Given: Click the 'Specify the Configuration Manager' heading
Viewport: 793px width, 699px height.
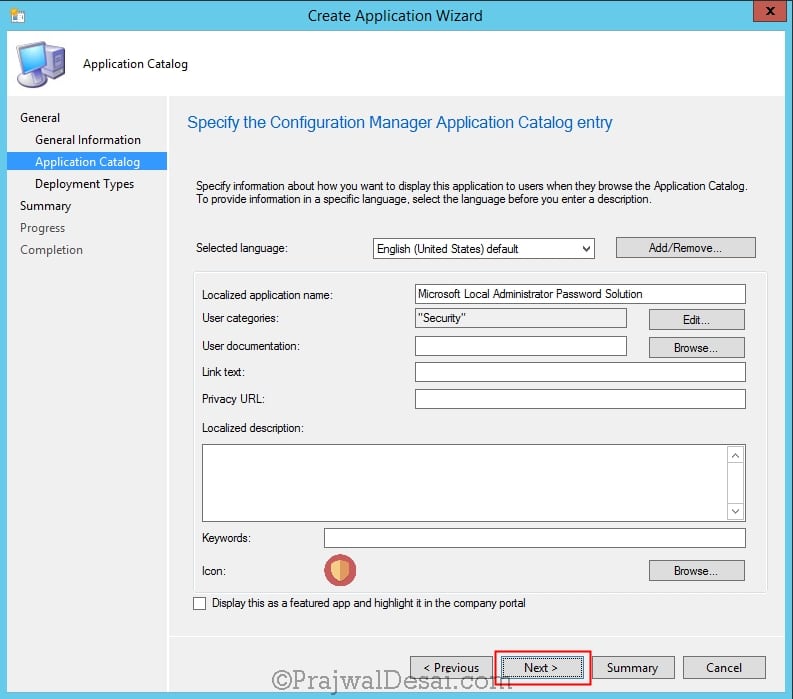Looking at the screenshot, I should (399, 123).
